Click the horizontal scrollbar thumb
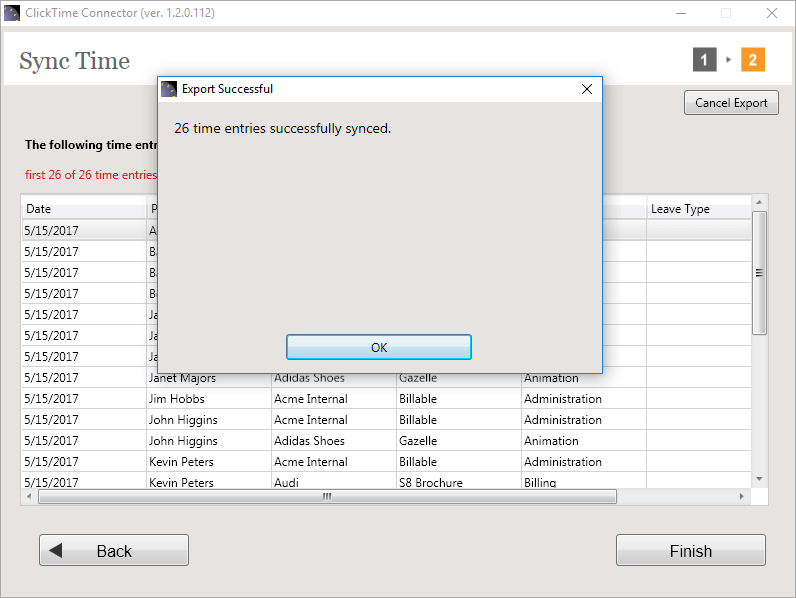Viewport: 796px width, 598px height. [327, 496]
